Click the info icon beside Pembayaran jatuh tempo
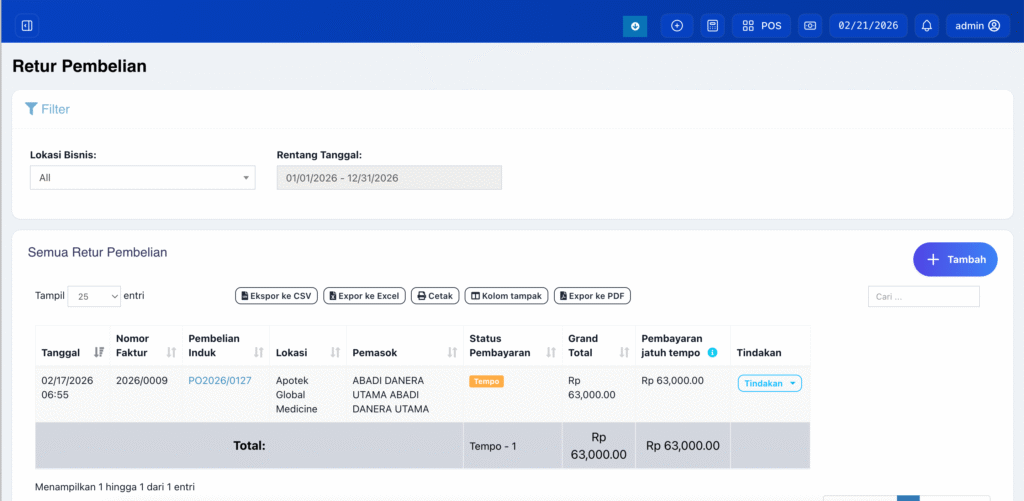Viewport: 1024px width, 501px height. point(712,353)
